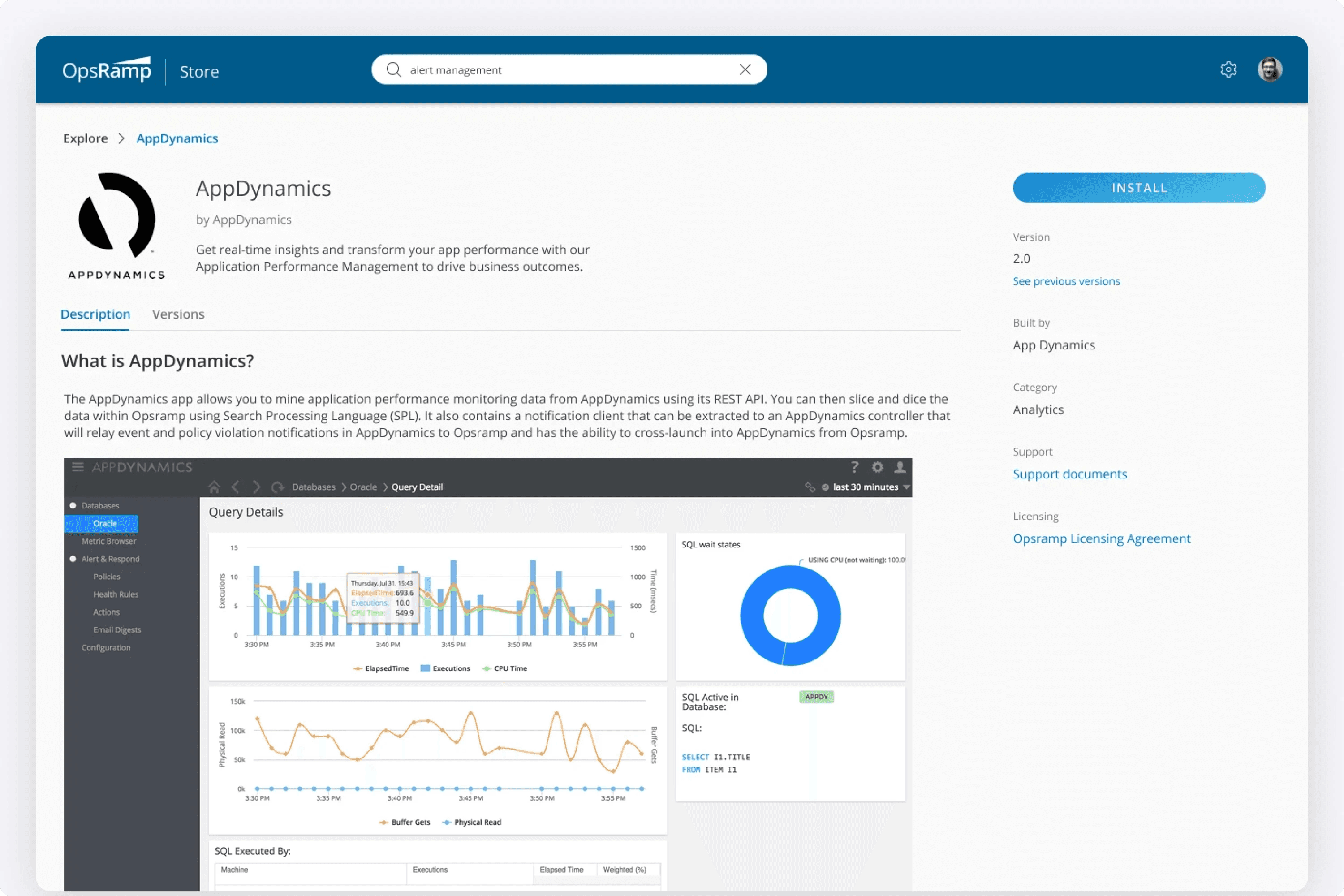
Task: Clear the alert management search text
Action: (x=745, y=70)
